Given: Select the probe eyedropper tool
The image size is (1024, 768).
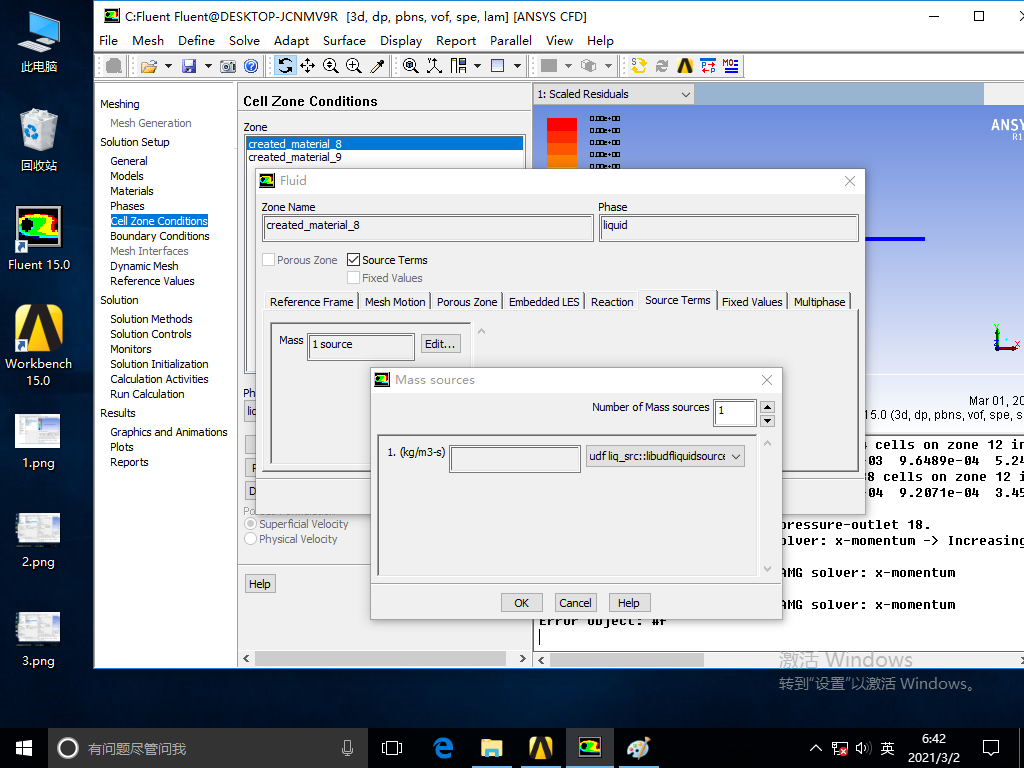Looking at the screenshot, I should (377, 66).
